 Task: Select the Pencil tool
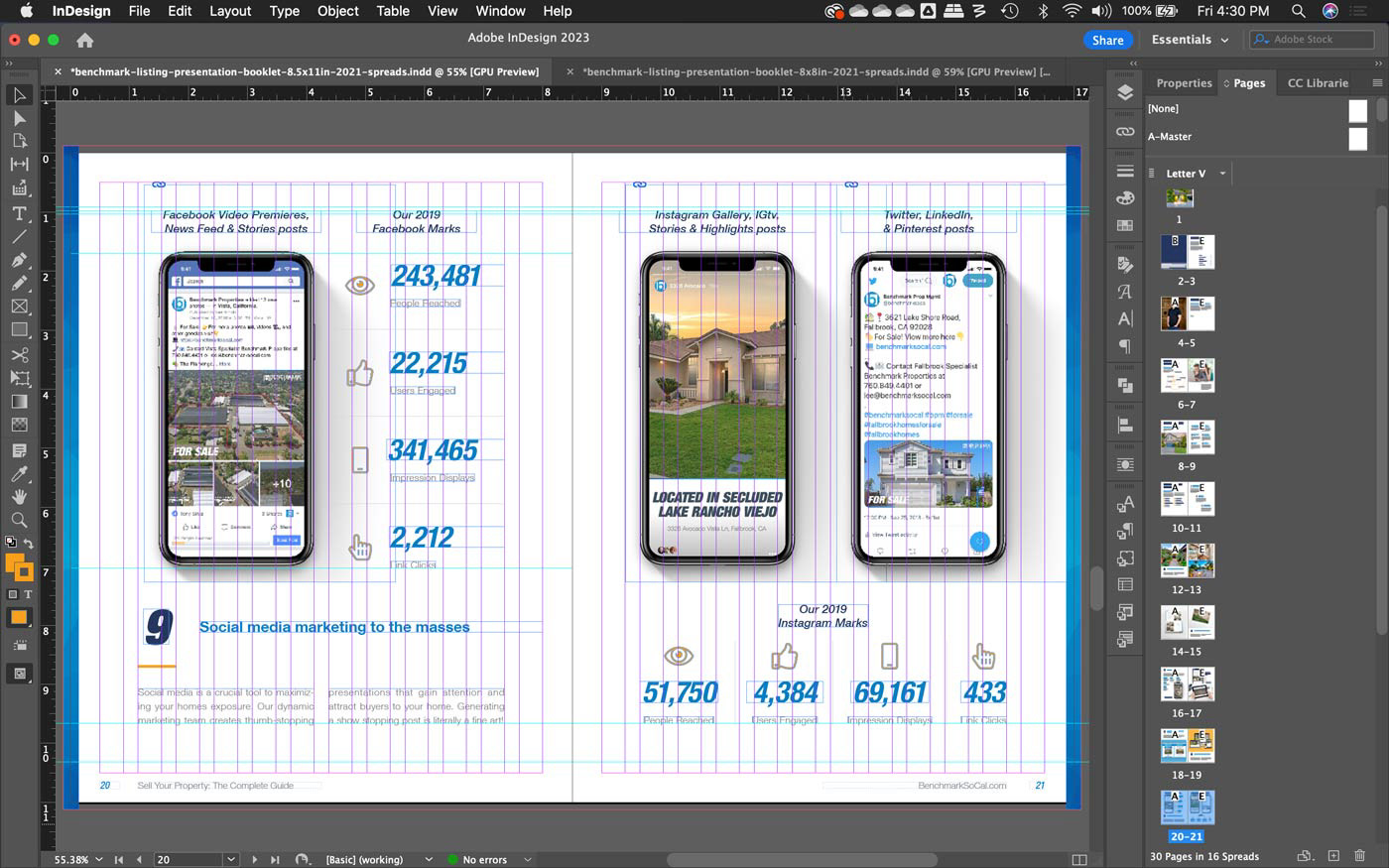(x=19, y=283)
